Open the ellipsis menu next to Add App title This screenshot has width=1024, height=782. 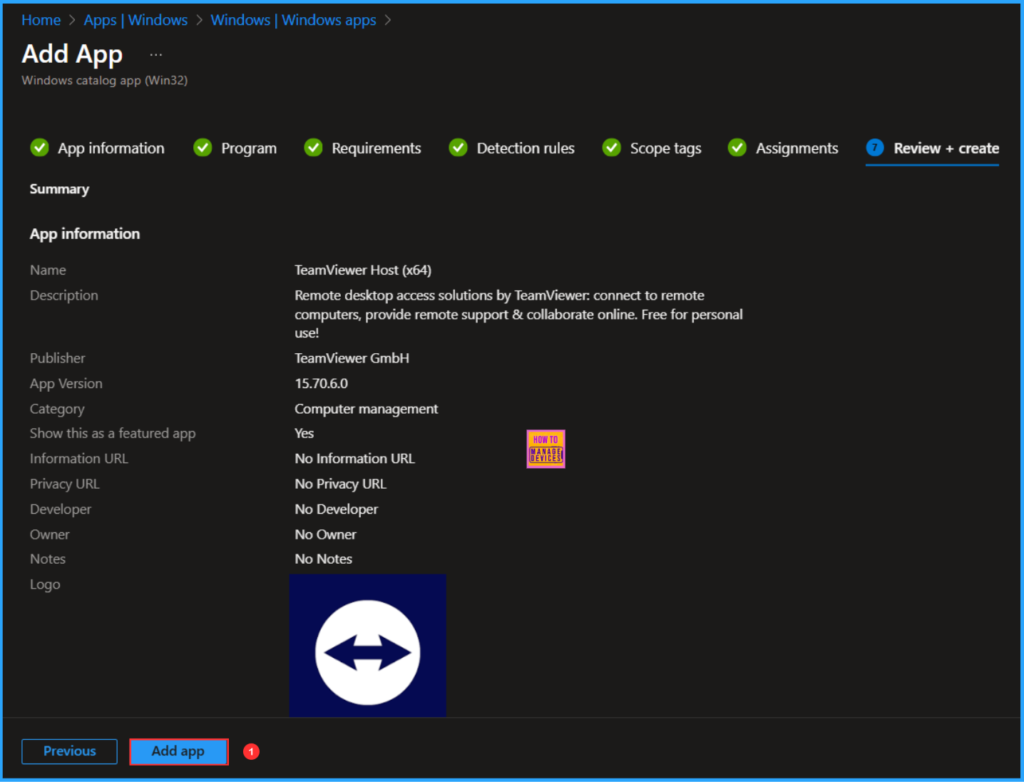(x=155, y=53)
